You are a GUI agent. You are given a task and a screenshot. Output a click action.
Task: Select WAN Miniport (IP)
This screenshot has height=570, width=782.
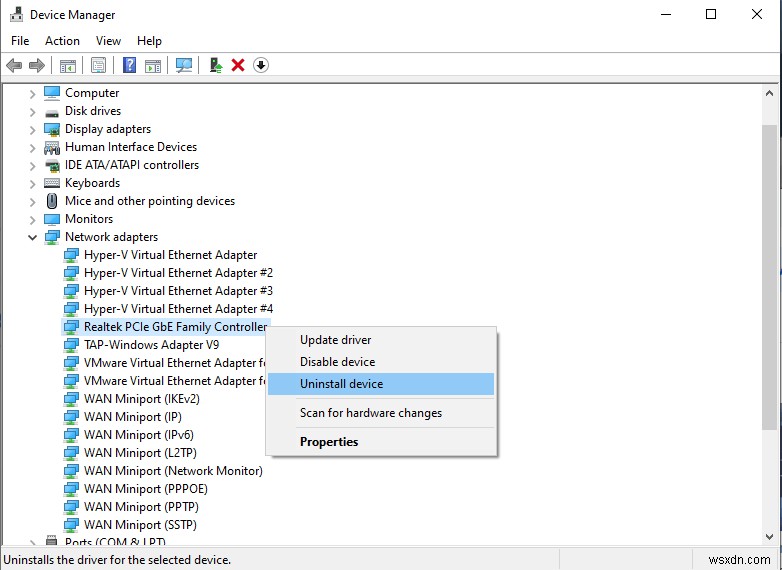[133, 417]
